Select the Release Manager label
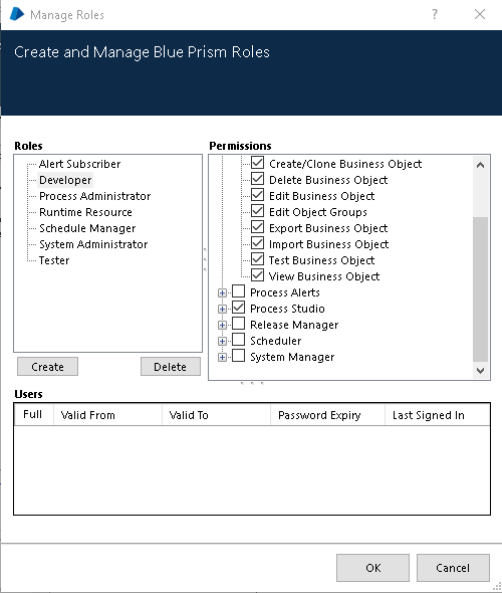The image size is (502, 593). (x=294, y=325)
